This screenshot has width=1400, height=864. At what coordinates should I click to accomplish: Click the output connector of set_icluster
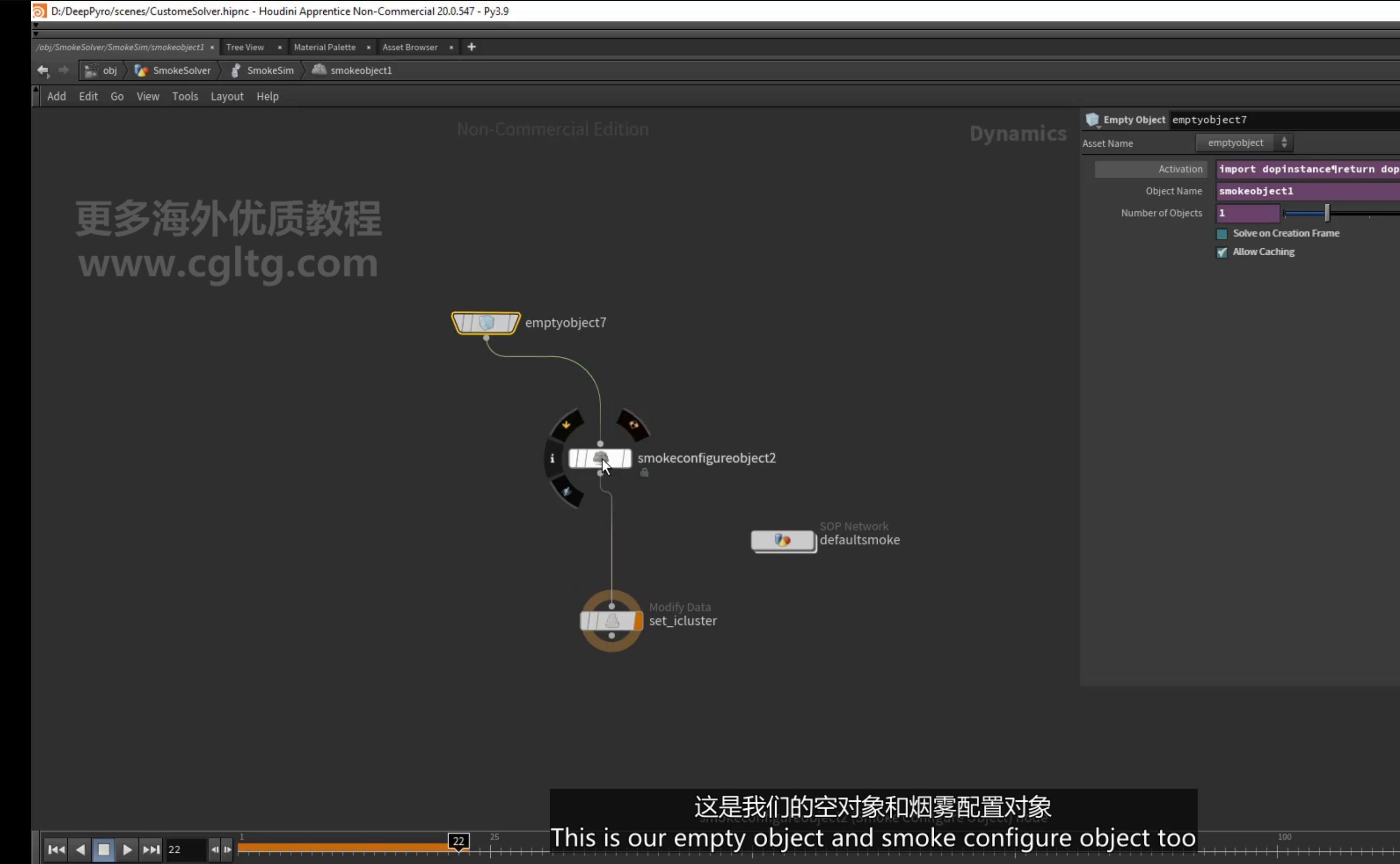pos(612,636)
